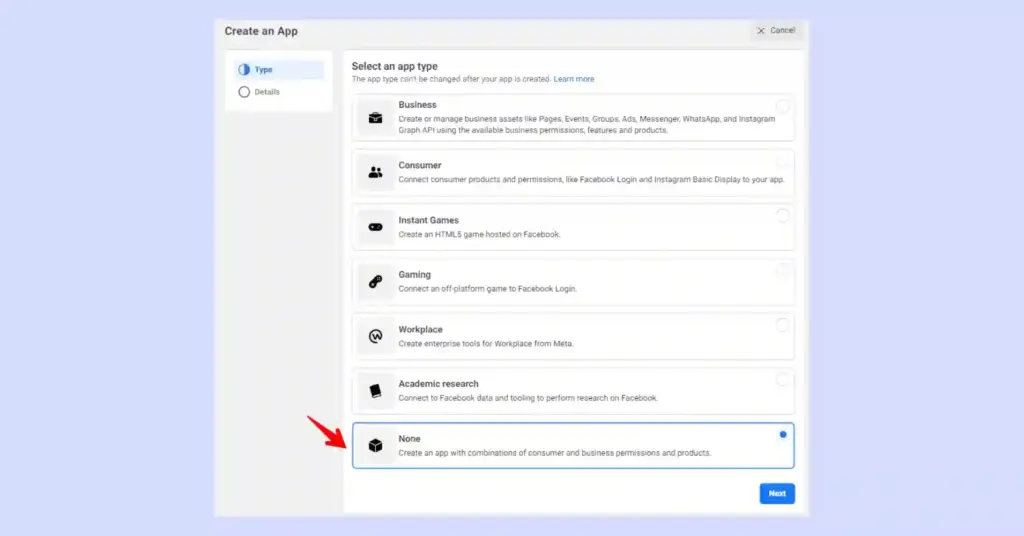Click the selected None radio button

click(782, 435)
